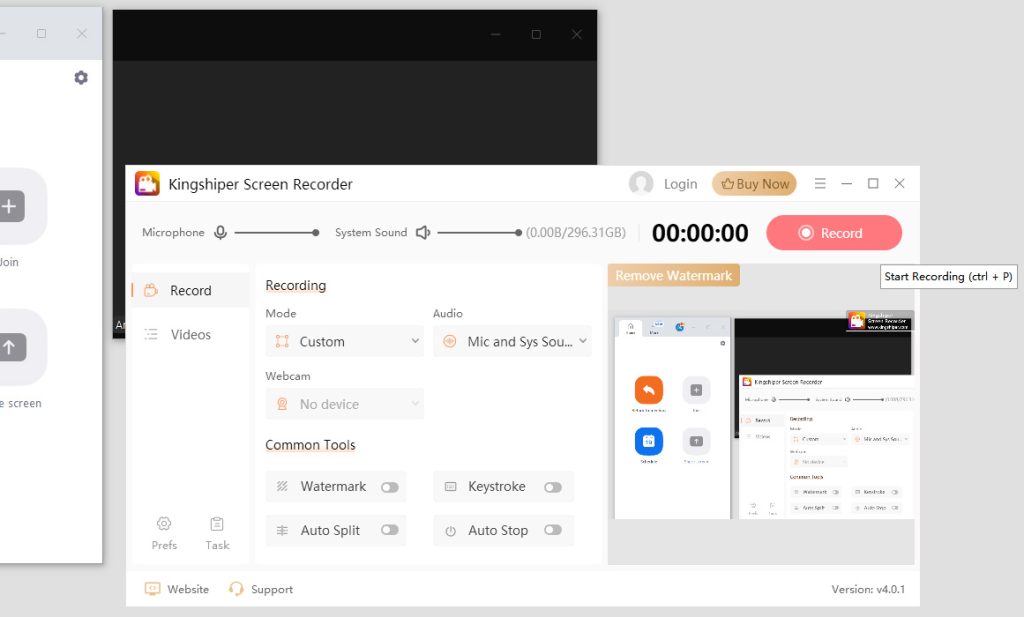Start recording with the red Record button
The height and width of the screenshot is (617, 1024).
pos(834,233)
